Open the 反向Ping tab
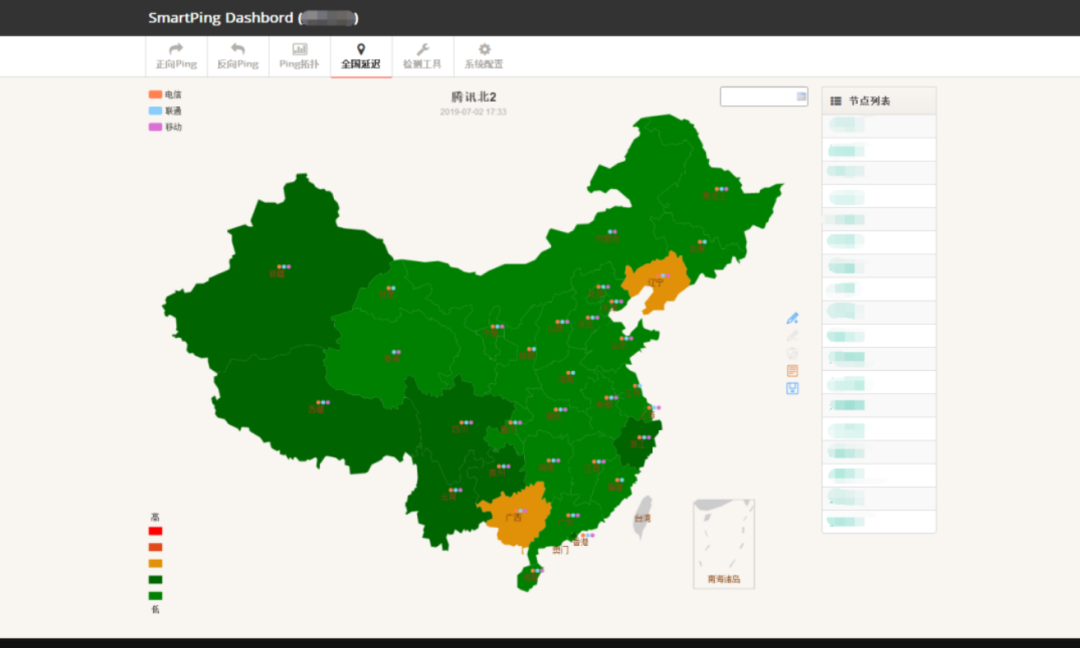Viewport: 1080px width, 648px height. 238,56
